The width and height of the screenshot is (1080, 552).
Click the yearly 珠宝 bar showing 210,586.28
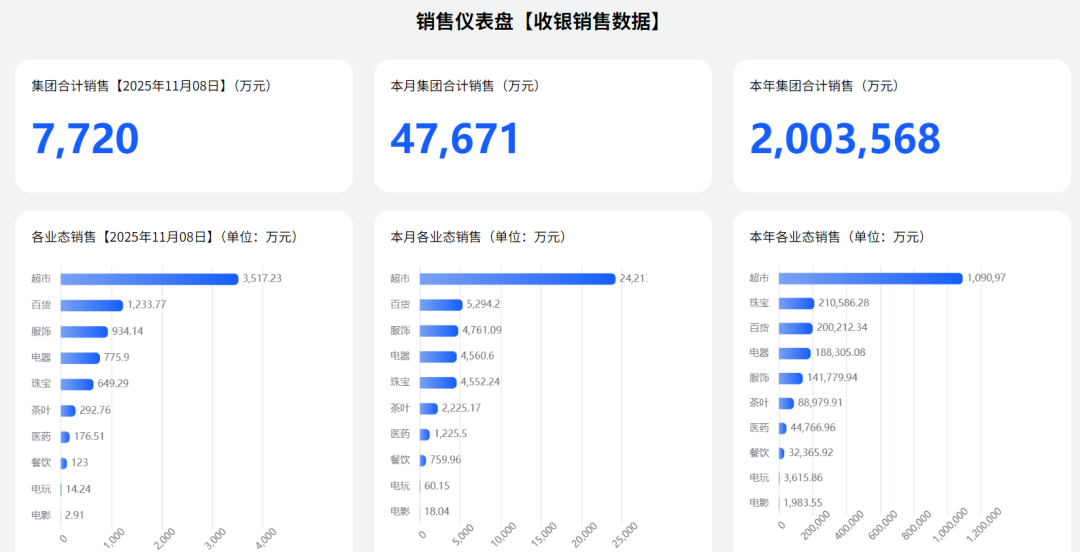tap(796, 303)
